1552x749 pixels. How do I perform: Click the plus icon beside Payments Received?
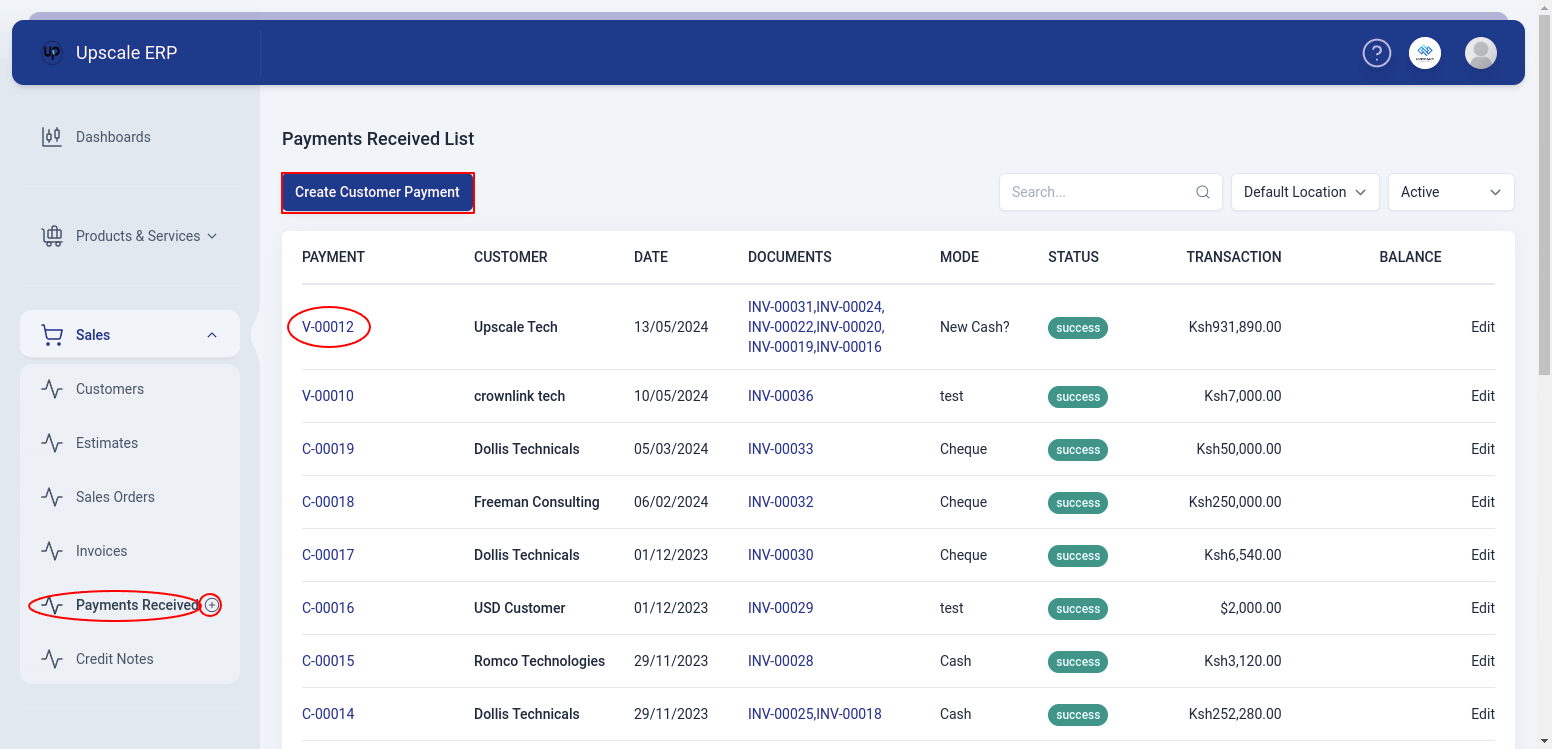coord(211,605)
